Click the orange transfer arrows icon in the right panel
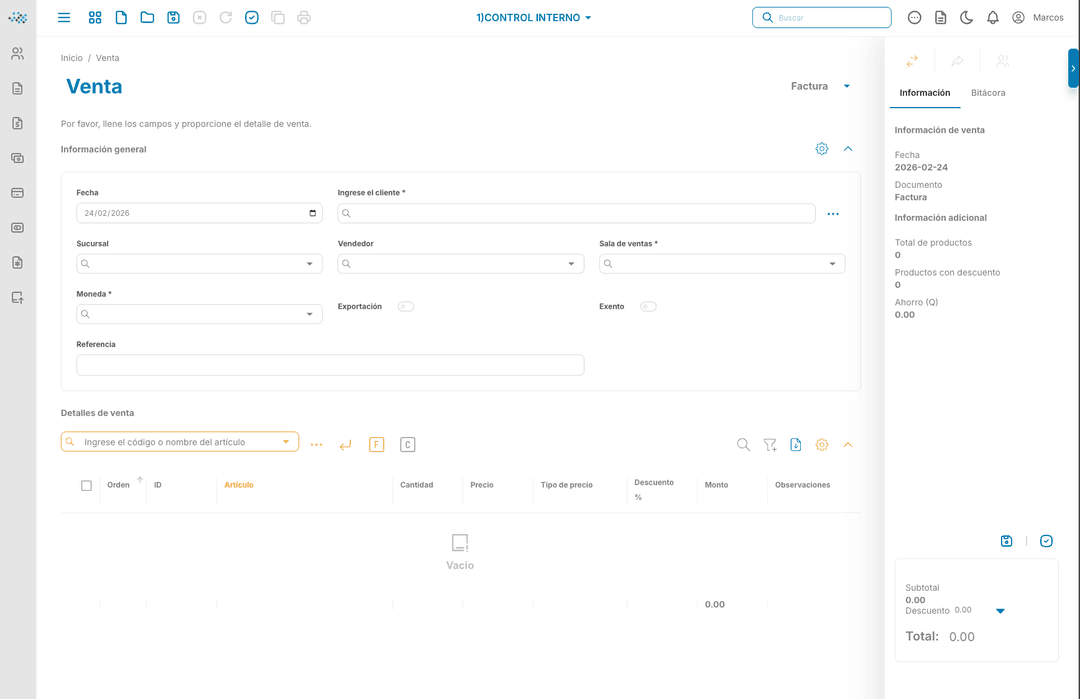This screenshot has height=699, width=1080. coord(912,61)
